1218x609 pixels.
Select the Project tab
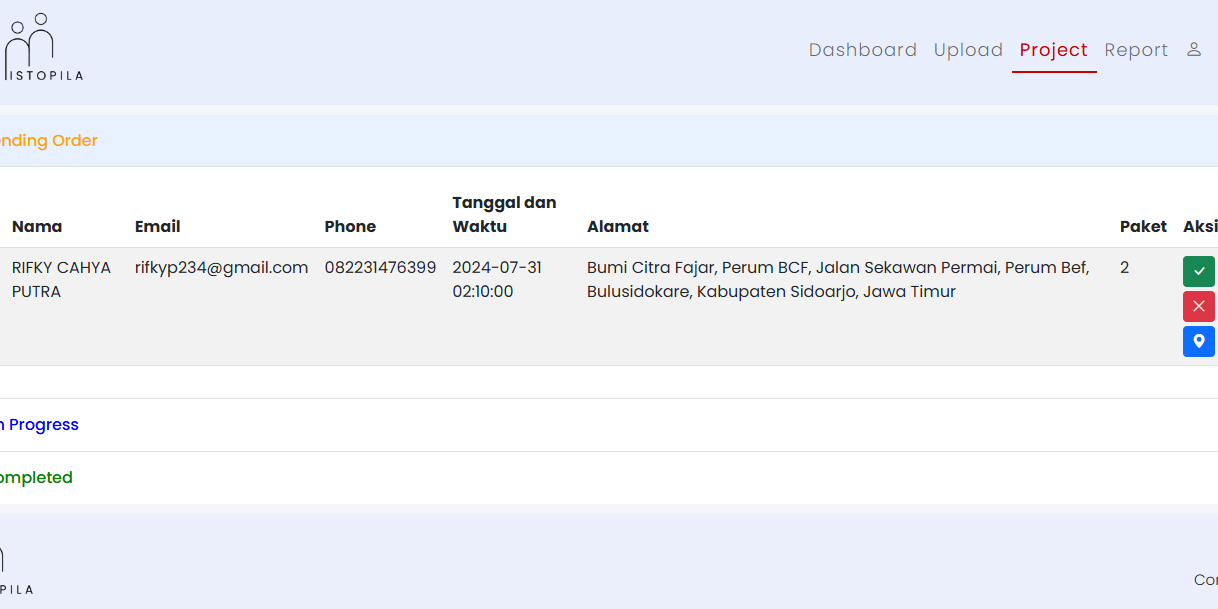point(1053,50)
